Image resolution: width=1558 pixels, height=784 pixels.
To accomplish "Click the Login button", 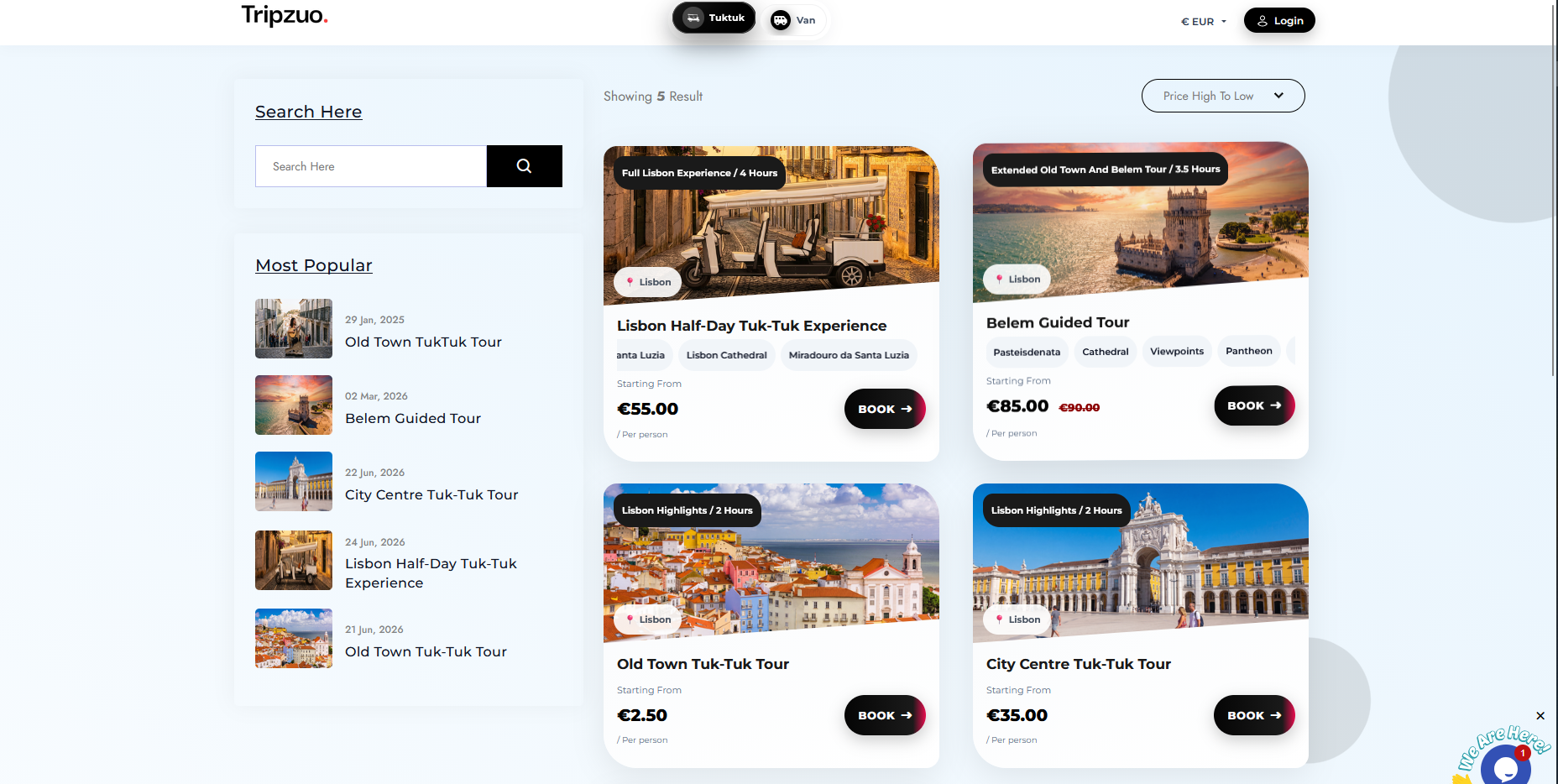I will pyautogui.click(x=1279, y=20).
